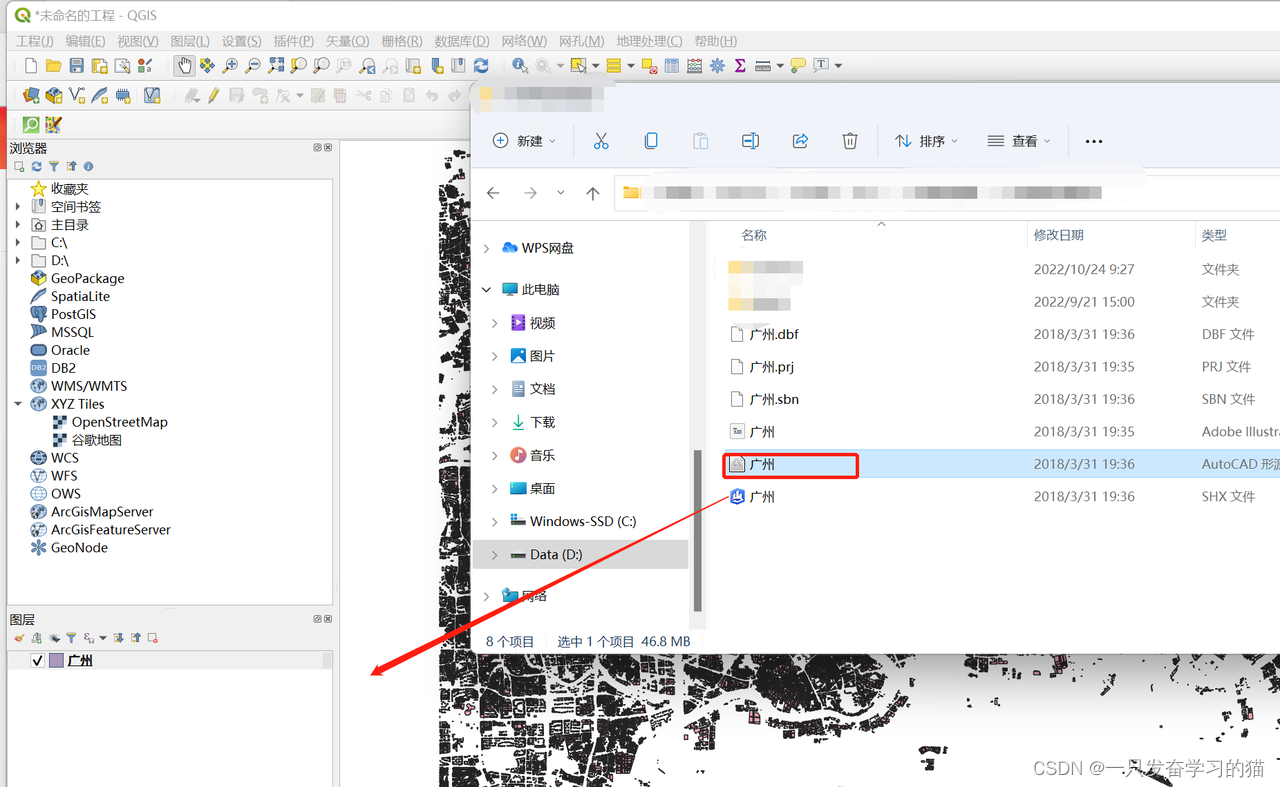Select the 广州.prj file

coord(771,367)
